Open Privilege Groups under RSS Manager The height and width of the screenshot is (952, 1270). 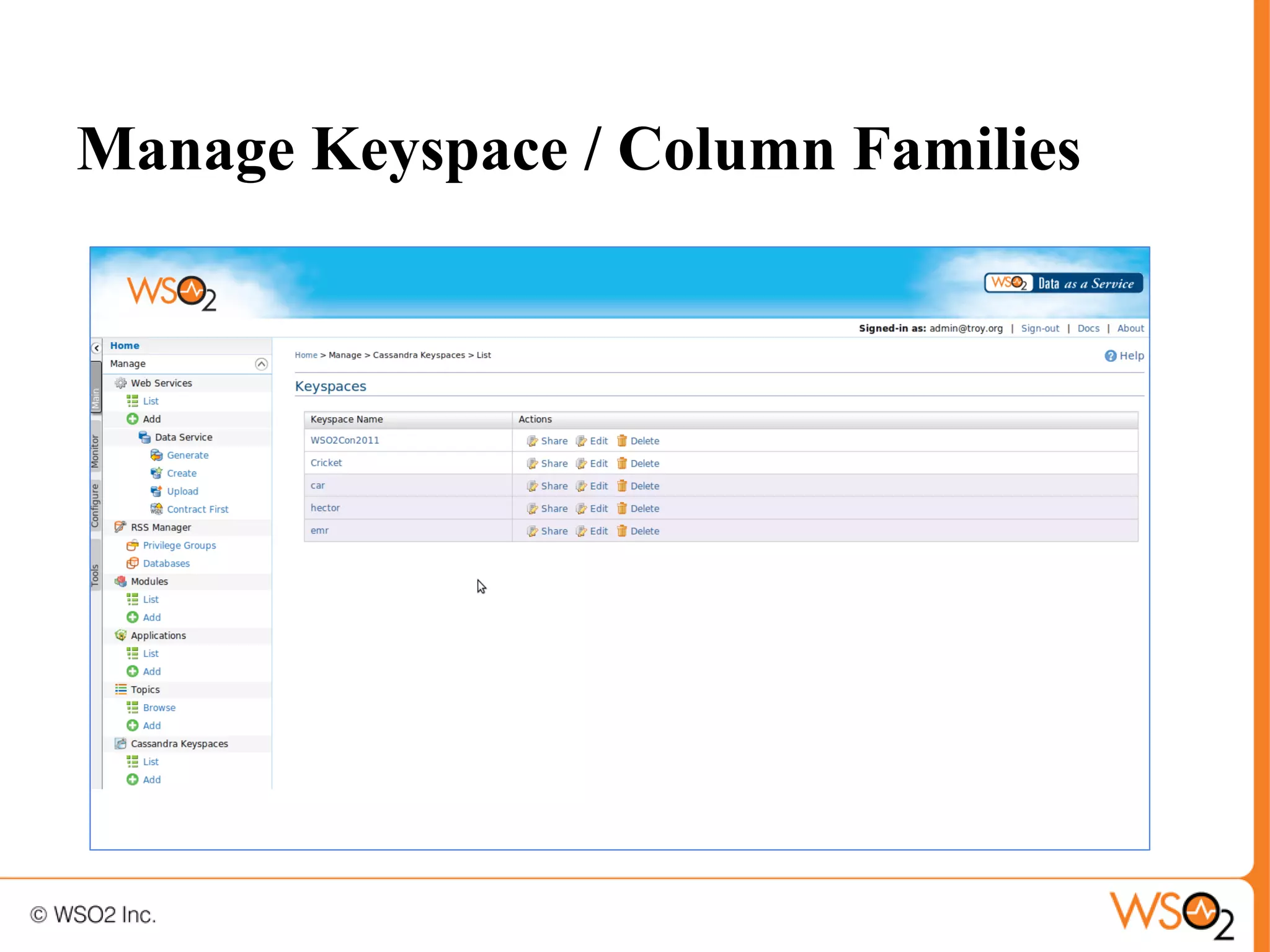pyautogui.click(x=179, y=545)
